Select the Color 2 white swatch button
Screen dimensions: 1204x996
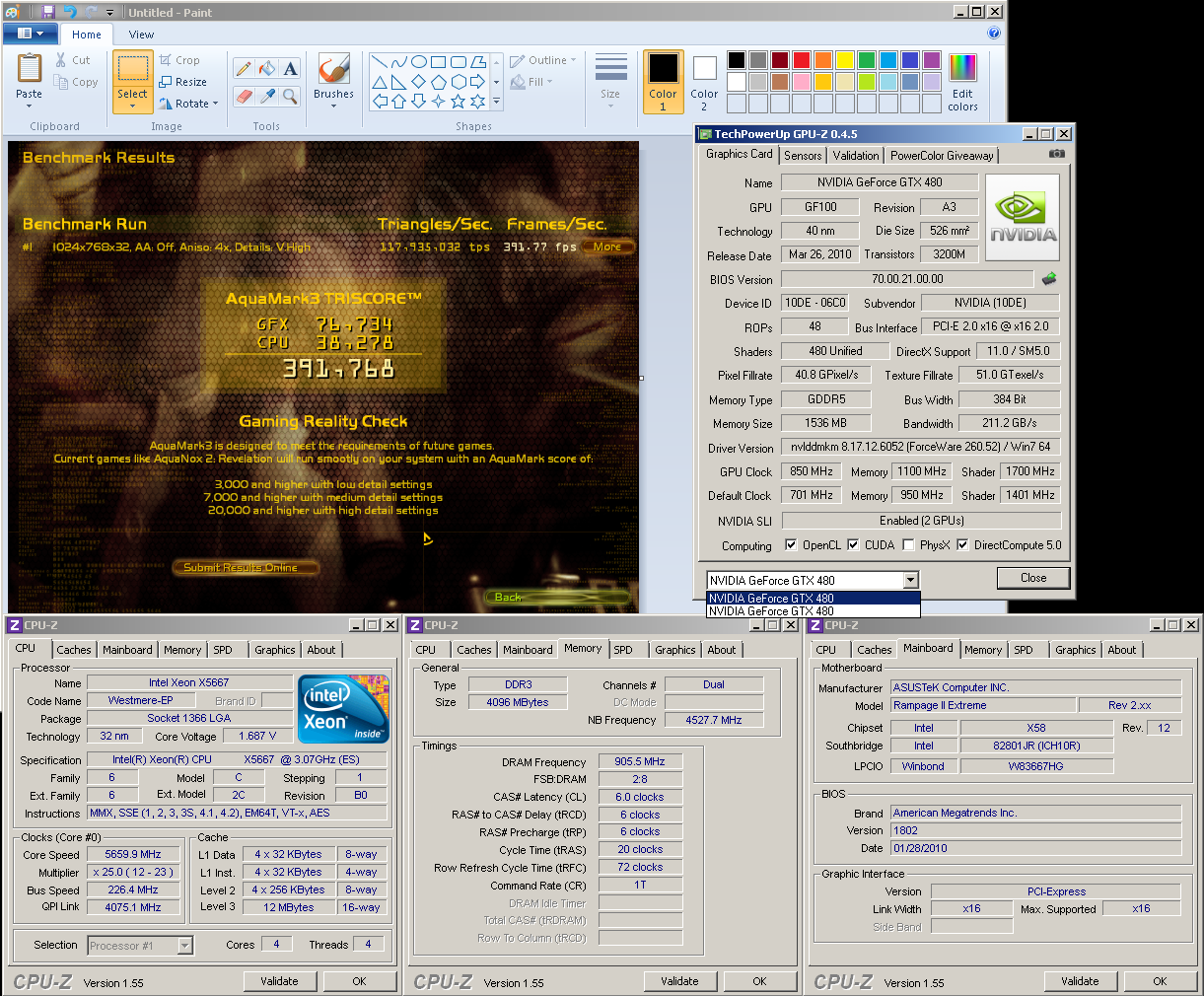pyautogui.click(x=704, y=81)
